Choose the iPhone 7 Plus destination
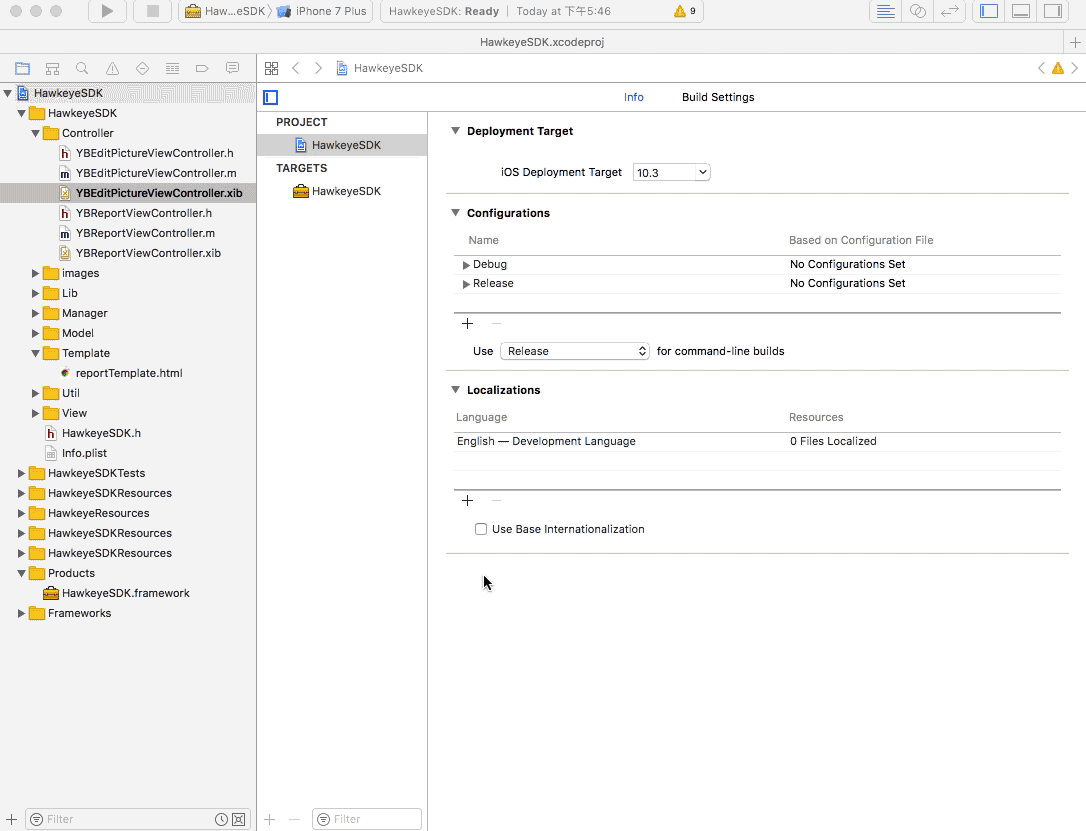Viewport: 1086px width, 831px height. click(x=322, y=11)
